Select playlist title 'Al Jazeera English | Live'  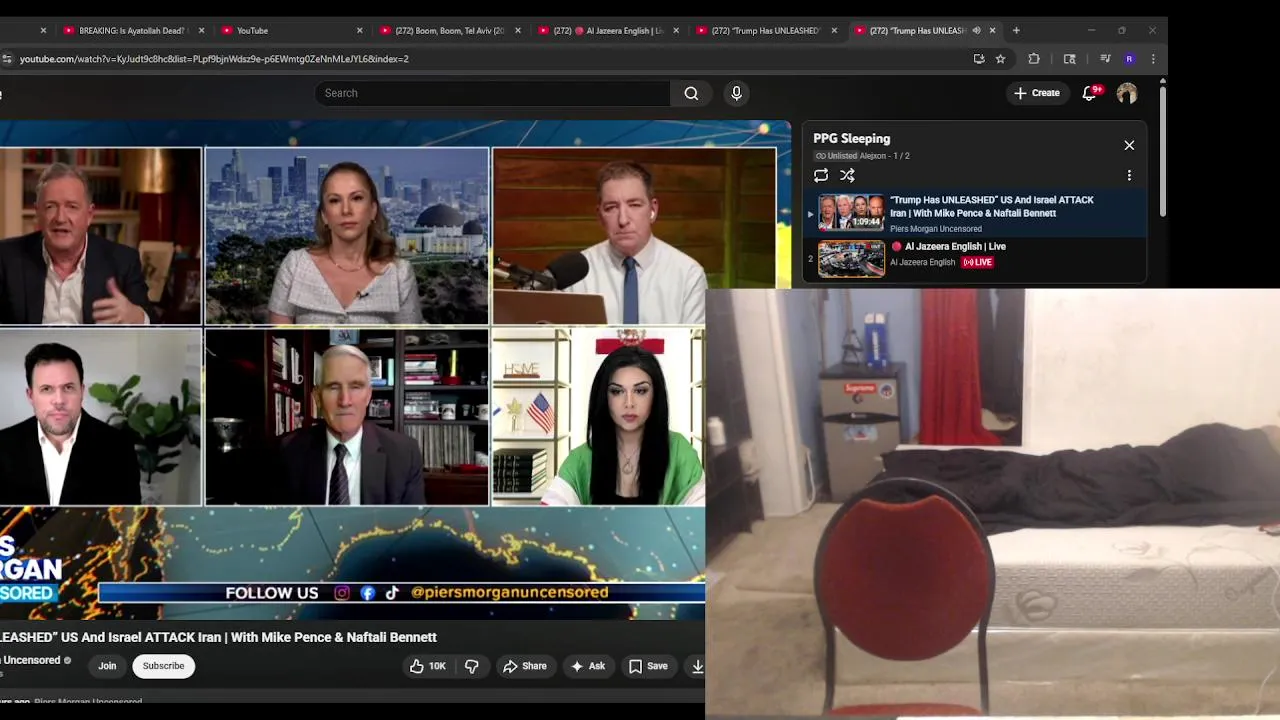pos(955,246)
